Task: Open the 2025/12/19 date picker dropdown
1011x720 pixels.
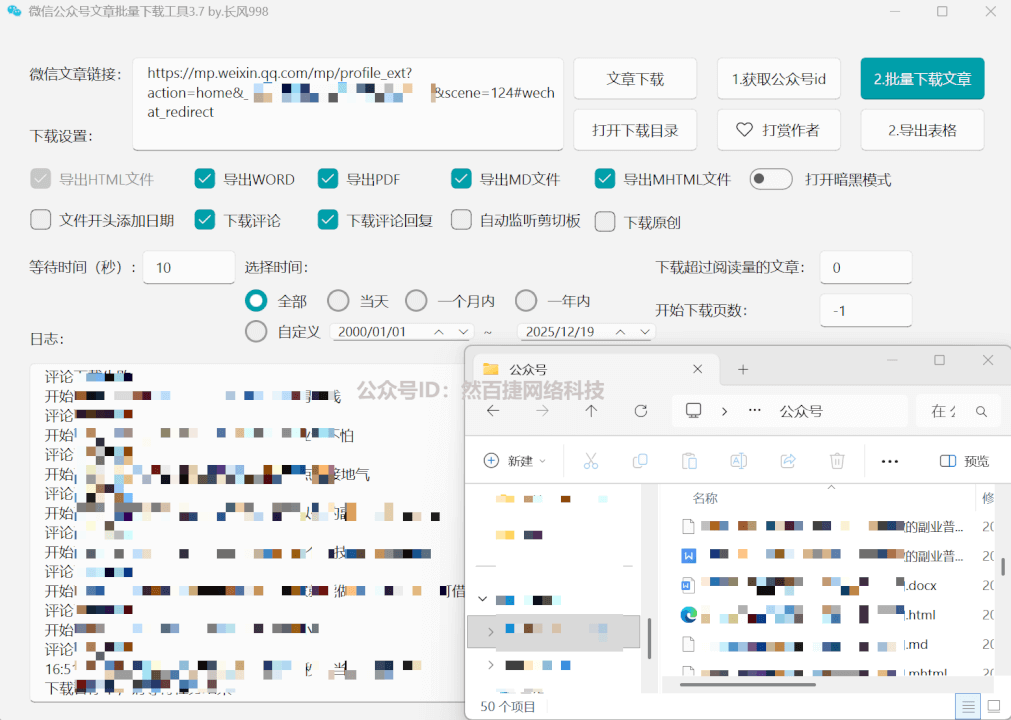Action: coord(645,331)
